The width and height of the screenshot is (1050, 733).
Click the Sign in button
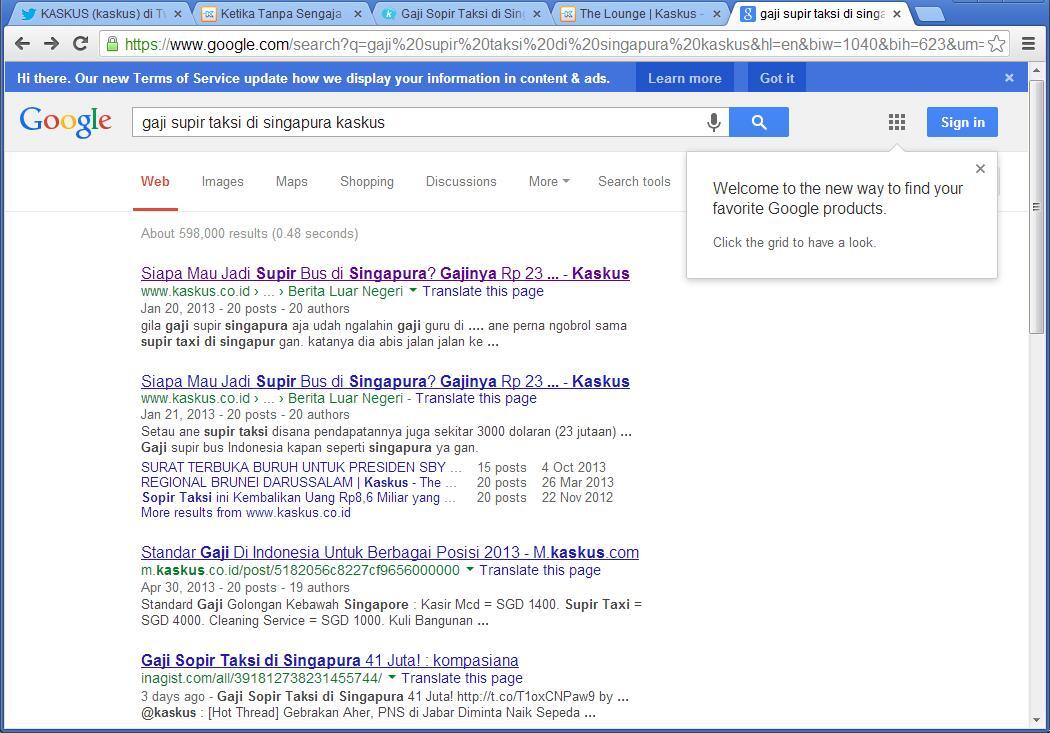click(962, 122)
